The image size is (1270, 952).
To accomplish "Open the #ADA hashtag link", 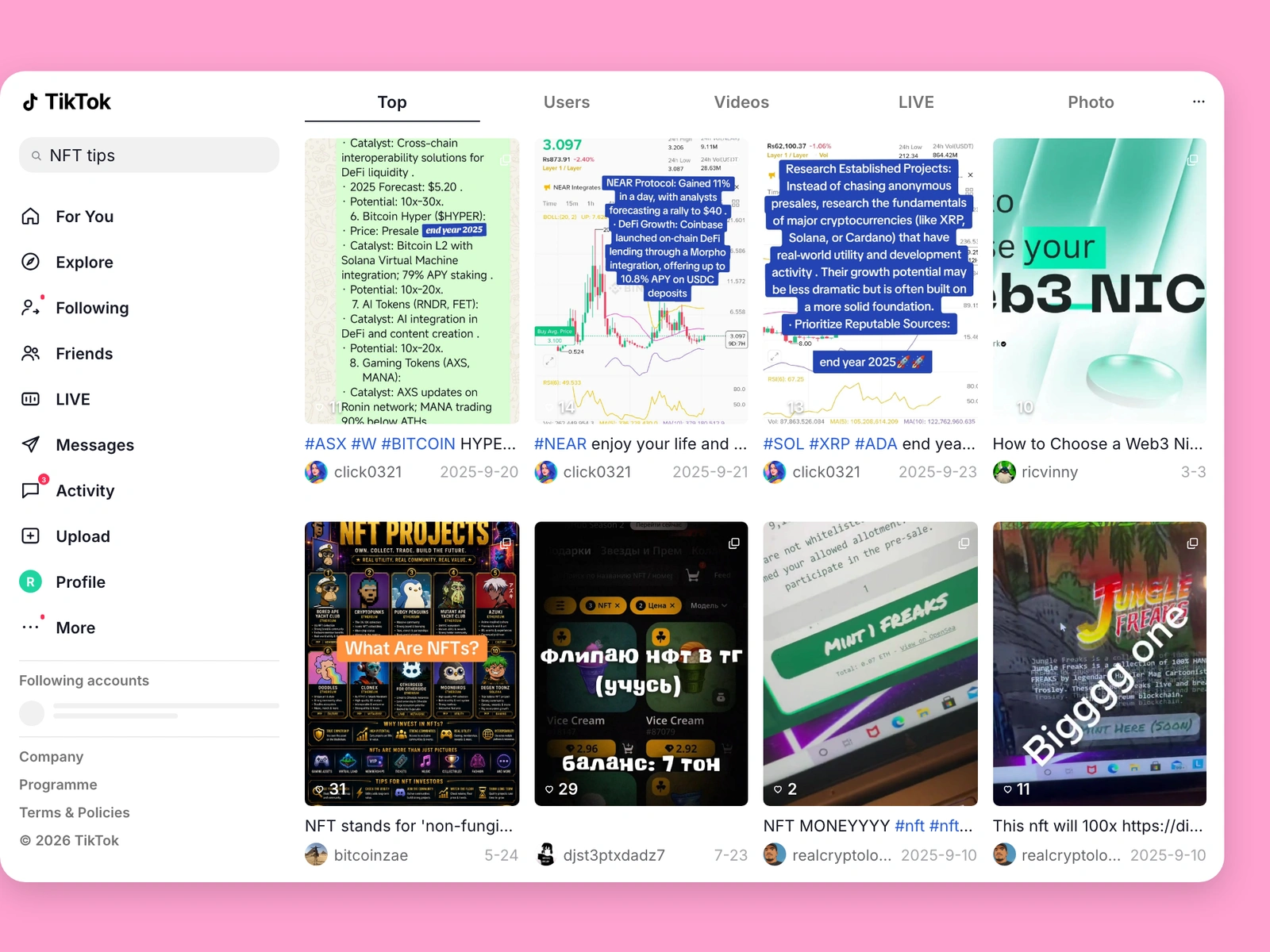I will (876, 443).
